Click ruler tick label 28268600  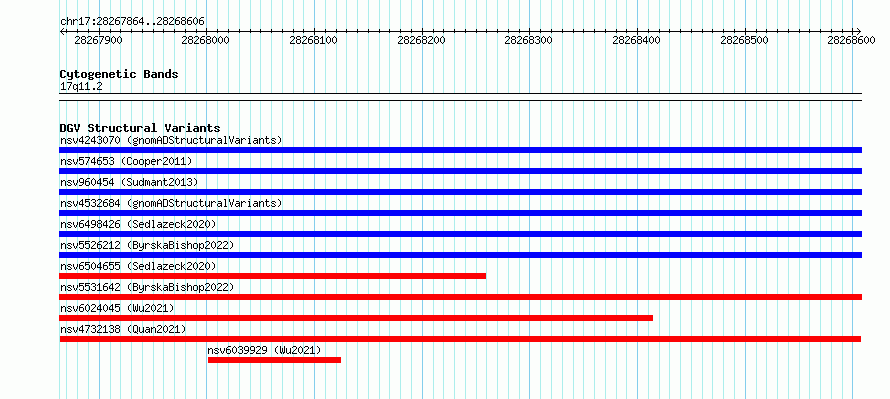pyautogui.click(x=851, y=40)
